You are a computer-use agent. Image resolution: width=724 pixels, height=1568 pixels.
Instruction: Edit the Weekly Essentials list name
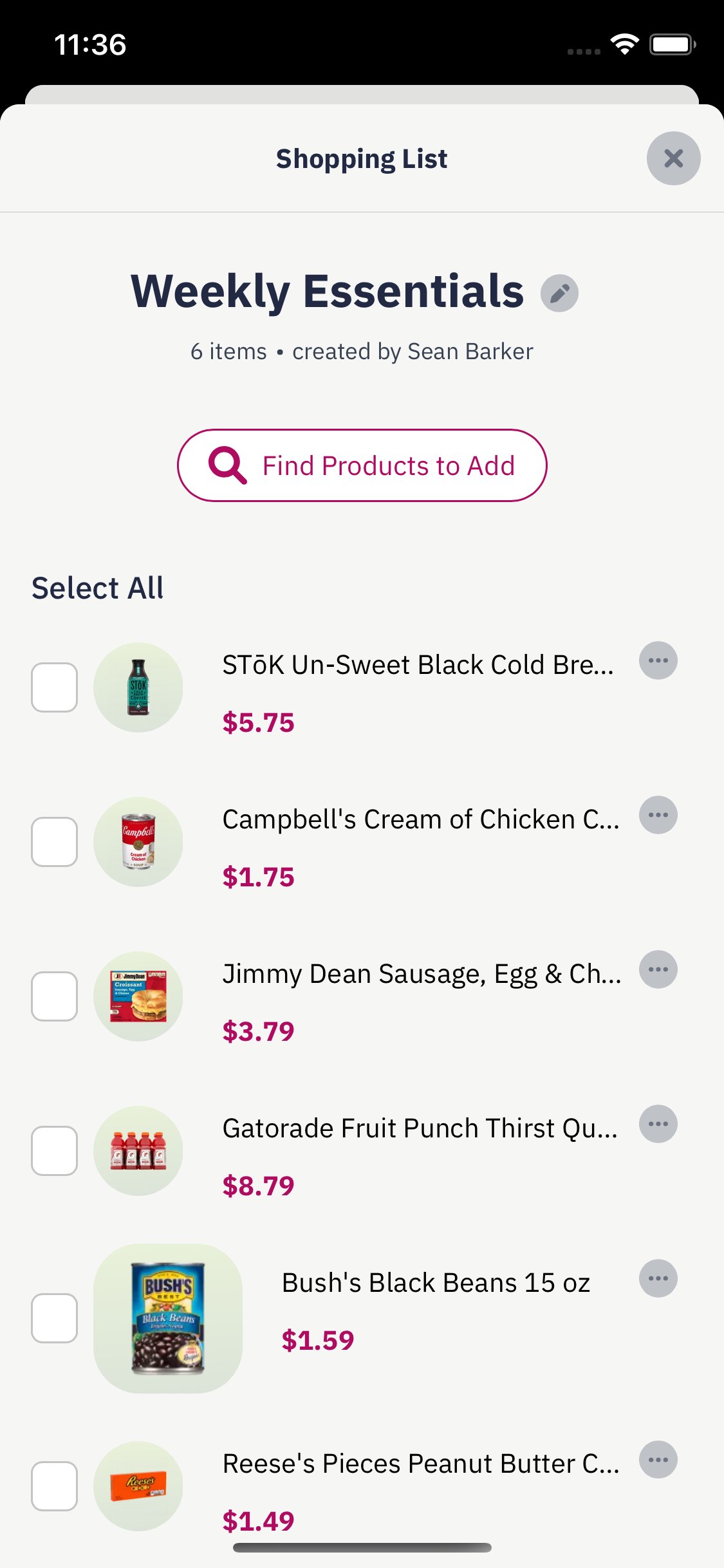pyautogui.click(x=559, y=294)
